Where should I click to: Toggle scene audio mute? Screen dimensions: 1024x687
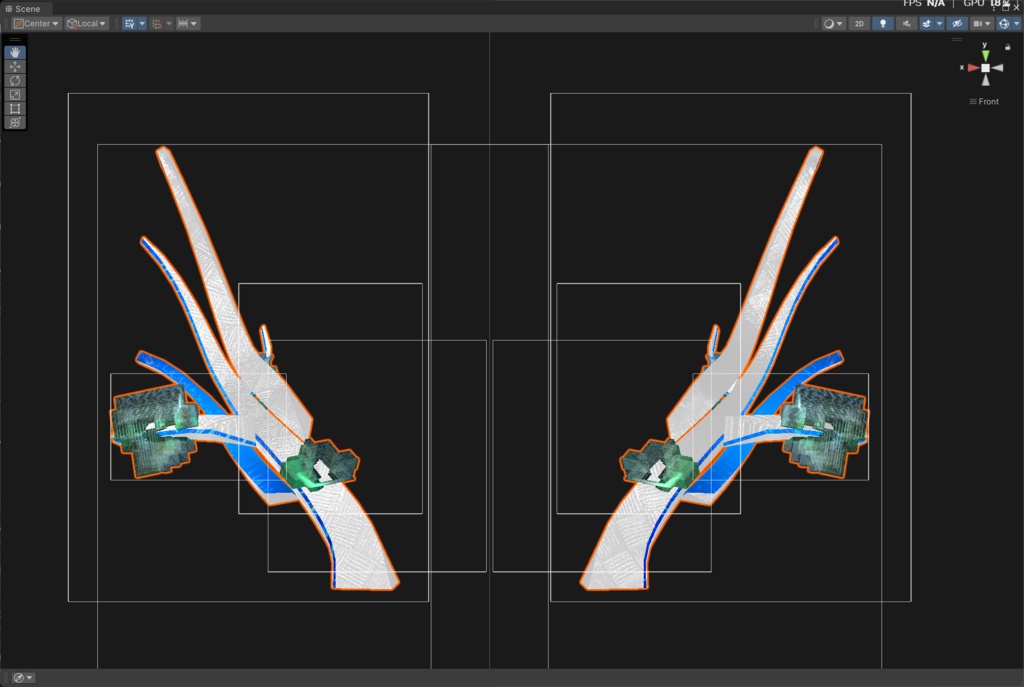(906, 24)
